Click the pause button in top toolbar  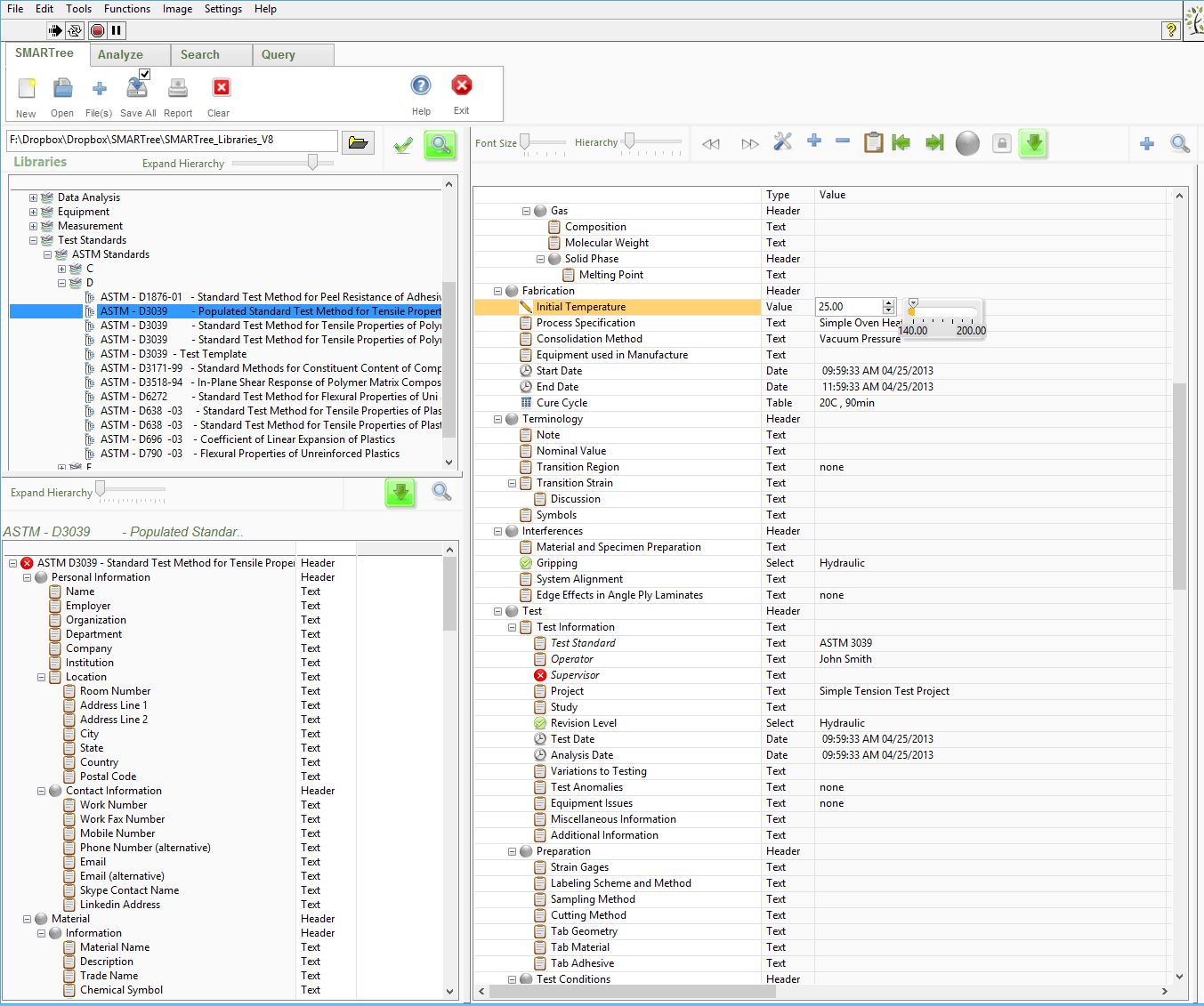pos(116,30)
